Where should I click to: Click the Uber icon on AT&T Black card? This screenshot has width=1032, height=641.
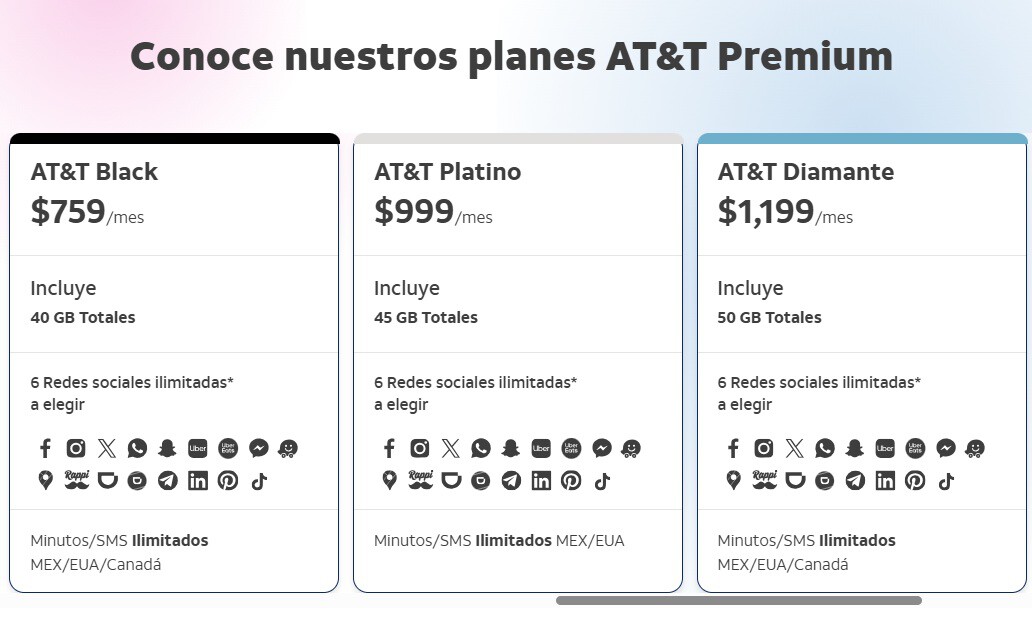(197, 448)
